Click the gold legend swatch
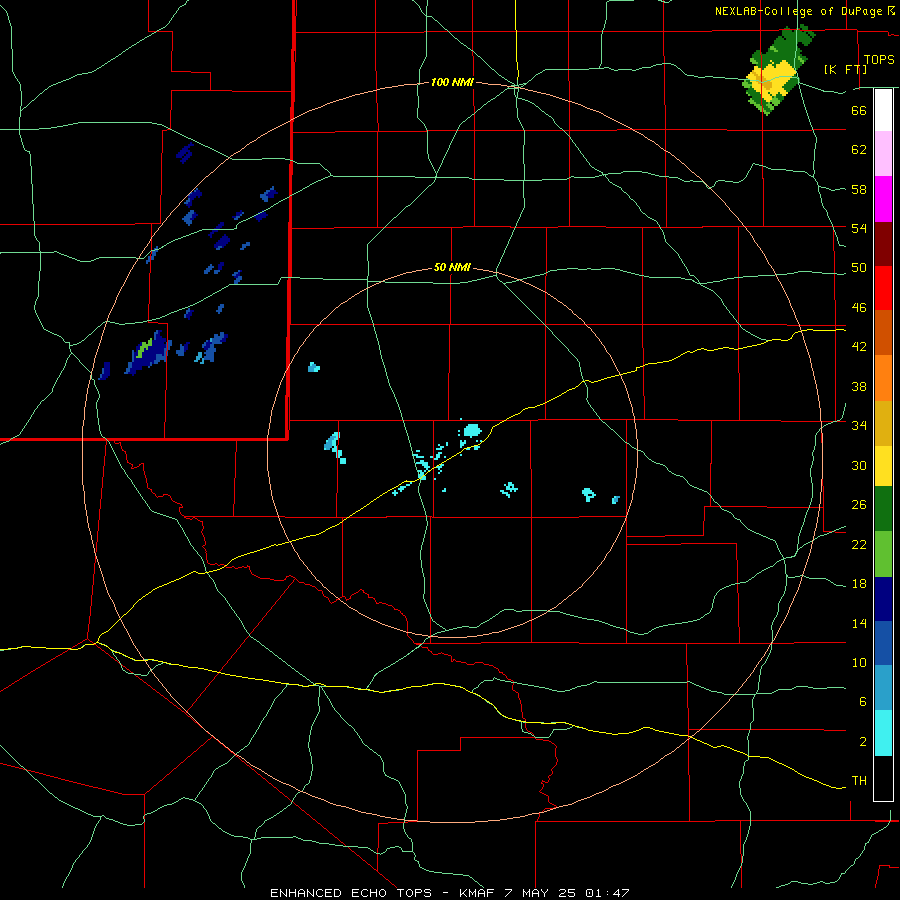Image resolution: width=900 pixels, height=900 pixels. [883, 423]
